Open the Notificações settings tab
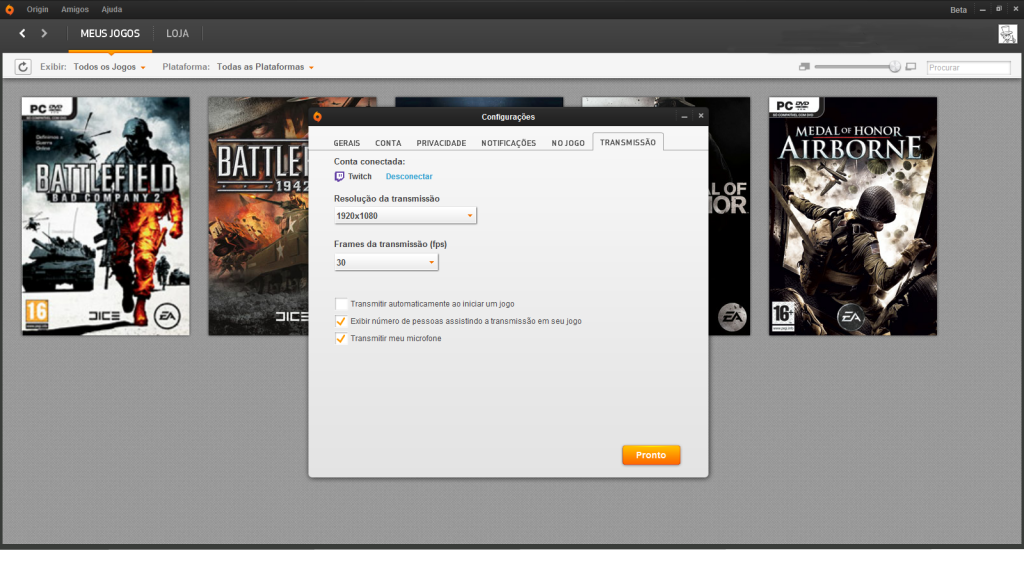This screenshot has width=1024, height=576. tap(509, 143)
